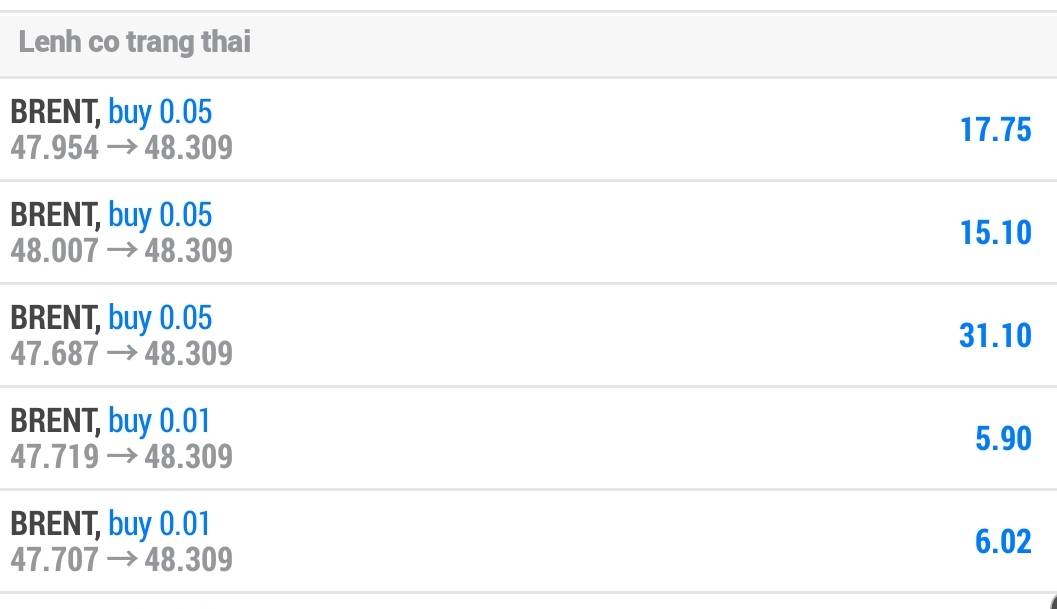The image size is (1057, 609).
Task: Select the profit value 5.90
Action: tap(1003, 438)
